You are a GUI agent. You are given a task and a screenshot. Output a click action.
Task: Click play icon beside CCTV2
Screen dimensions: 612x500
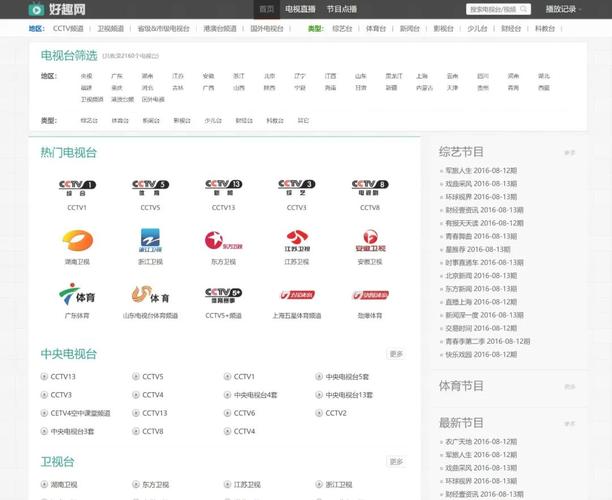(319, 413)
